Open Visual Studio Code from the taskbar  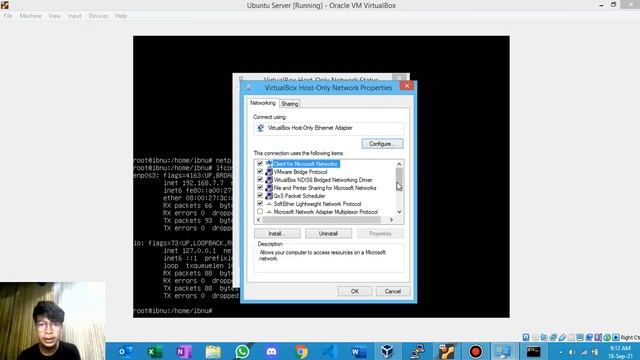point(330,351)
